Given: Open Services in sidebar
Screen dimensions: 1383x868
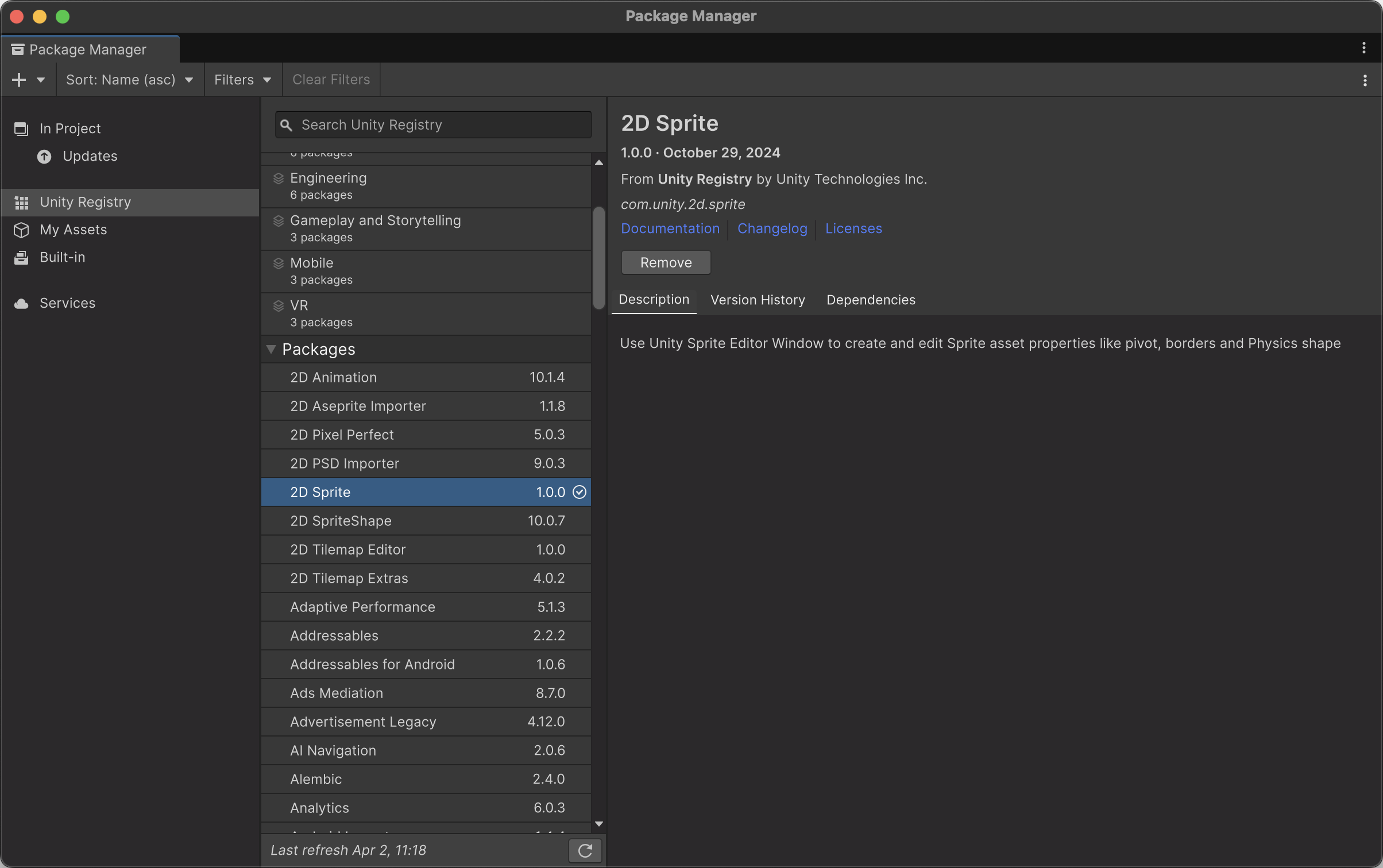Looking at the screenshot, I should [x=130, y=303].
